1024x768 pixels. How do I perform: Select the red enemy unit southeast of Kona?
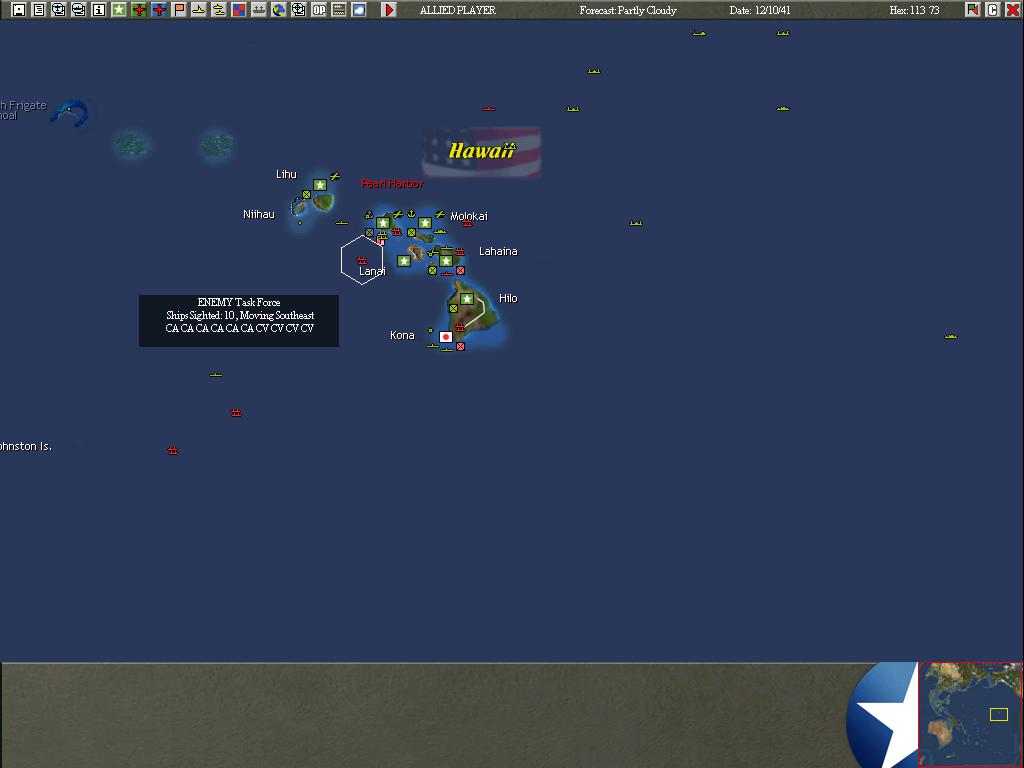[x=460, y=347]
